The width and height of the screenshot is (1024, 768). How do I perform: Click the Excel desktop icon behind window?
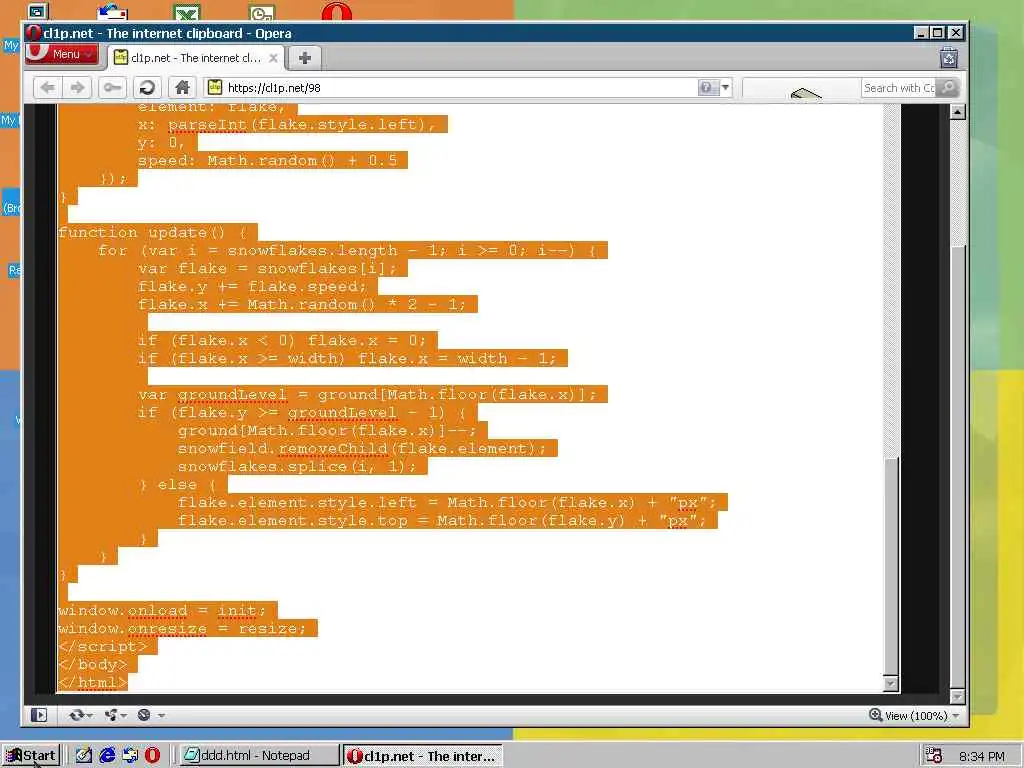187,12
